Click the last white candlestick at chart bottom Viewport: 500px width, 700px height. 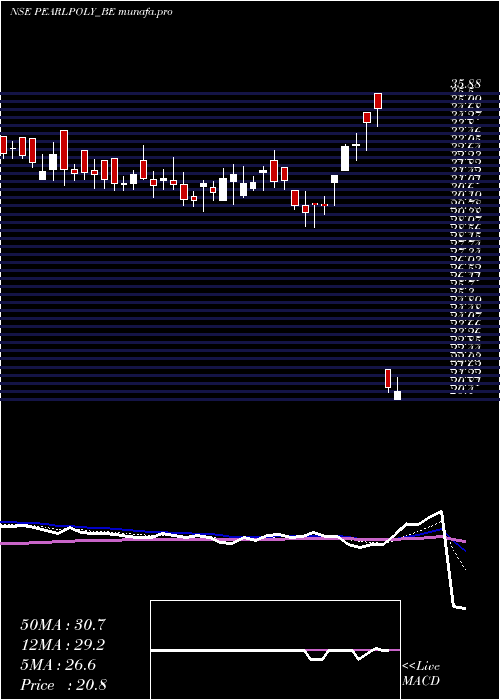point(397,395)
